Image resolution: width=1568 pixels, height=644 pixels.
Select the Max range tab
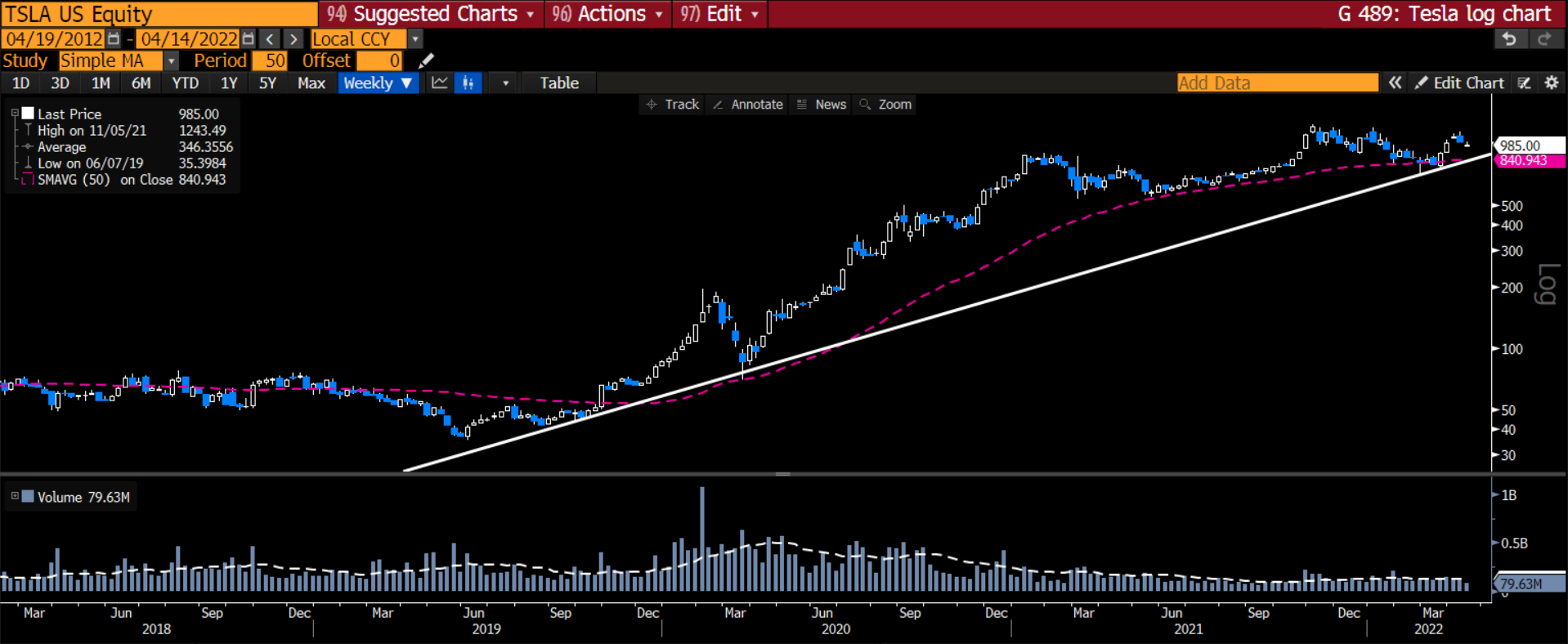pyautogui.click(x=311, y=83)
